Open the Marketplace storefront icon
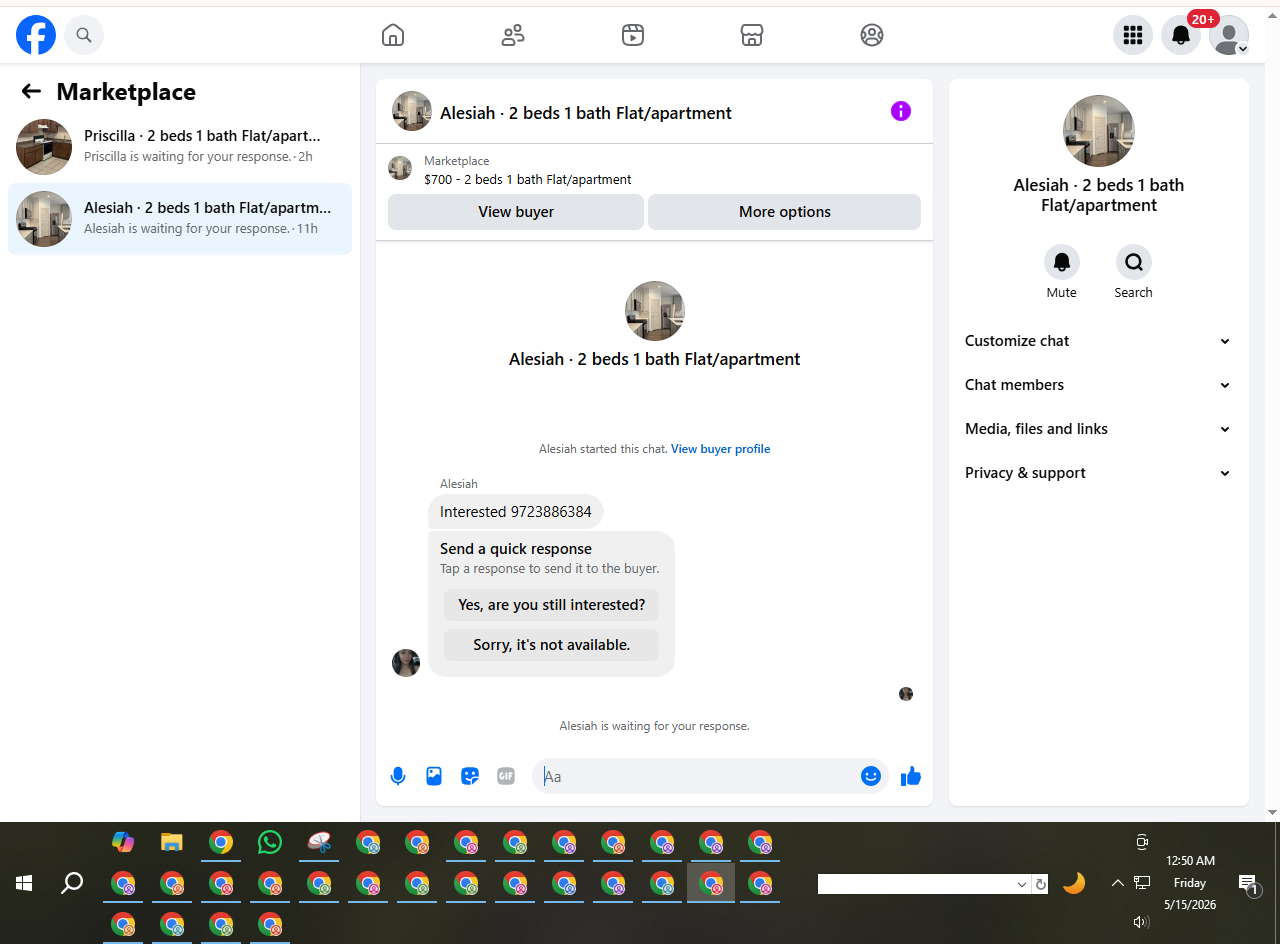The width and height of the screenshot is (1280, 944). click(x=752, y=35)
